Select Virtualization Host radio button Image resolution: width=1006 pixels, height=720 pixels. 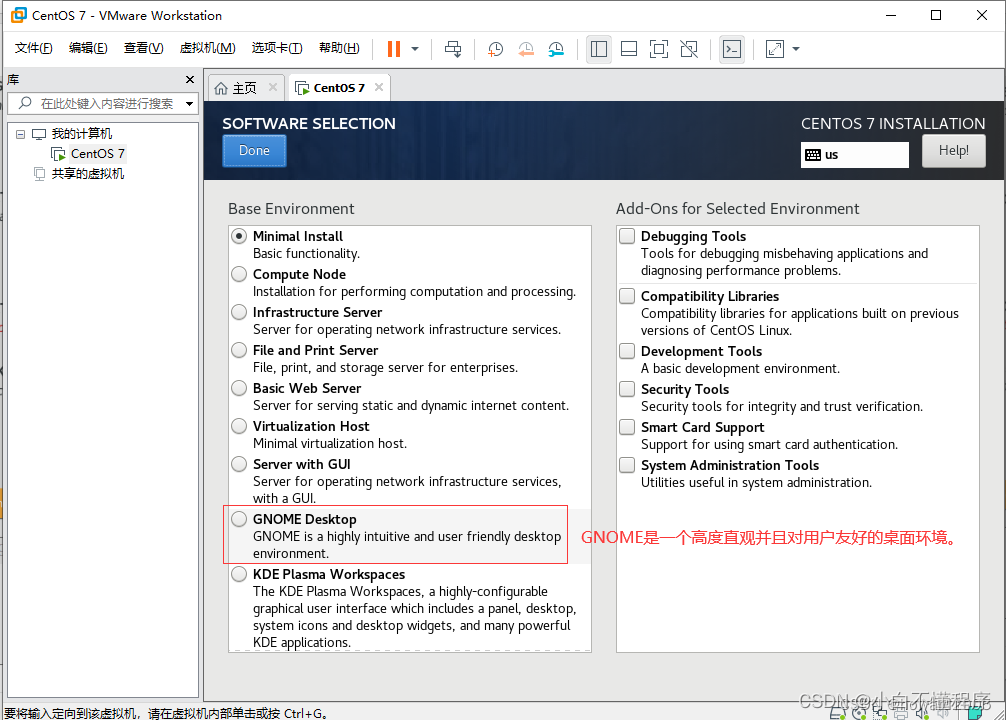[x=239, y=426]
